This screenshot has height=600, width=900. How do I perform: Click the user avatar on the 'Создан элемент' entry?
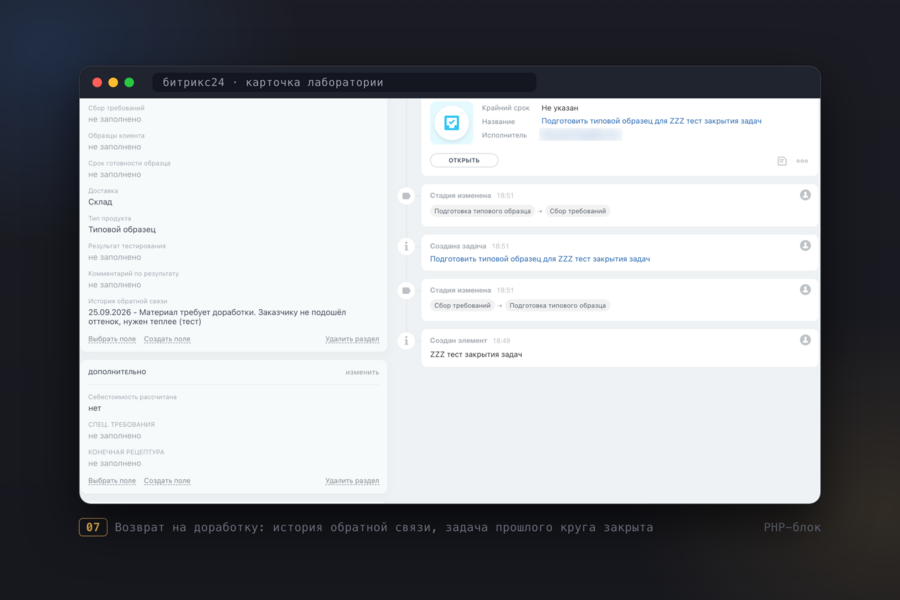805,340
